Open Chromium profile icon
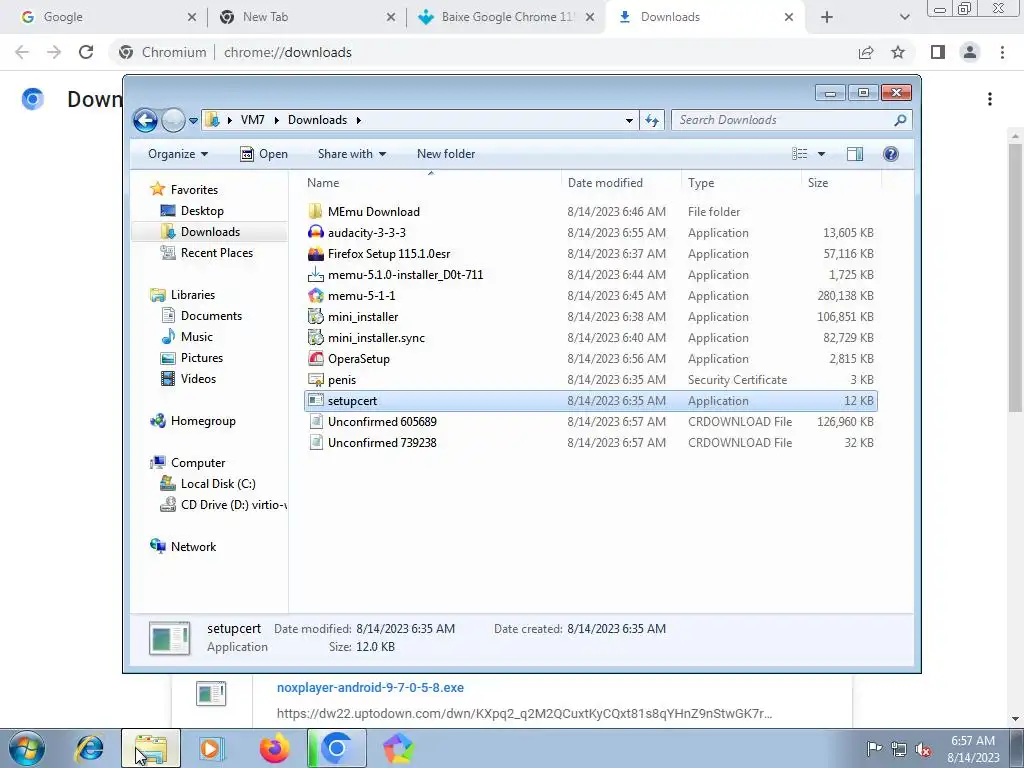The width and height of the screenshot is (1024, 768). coord(970,52)
